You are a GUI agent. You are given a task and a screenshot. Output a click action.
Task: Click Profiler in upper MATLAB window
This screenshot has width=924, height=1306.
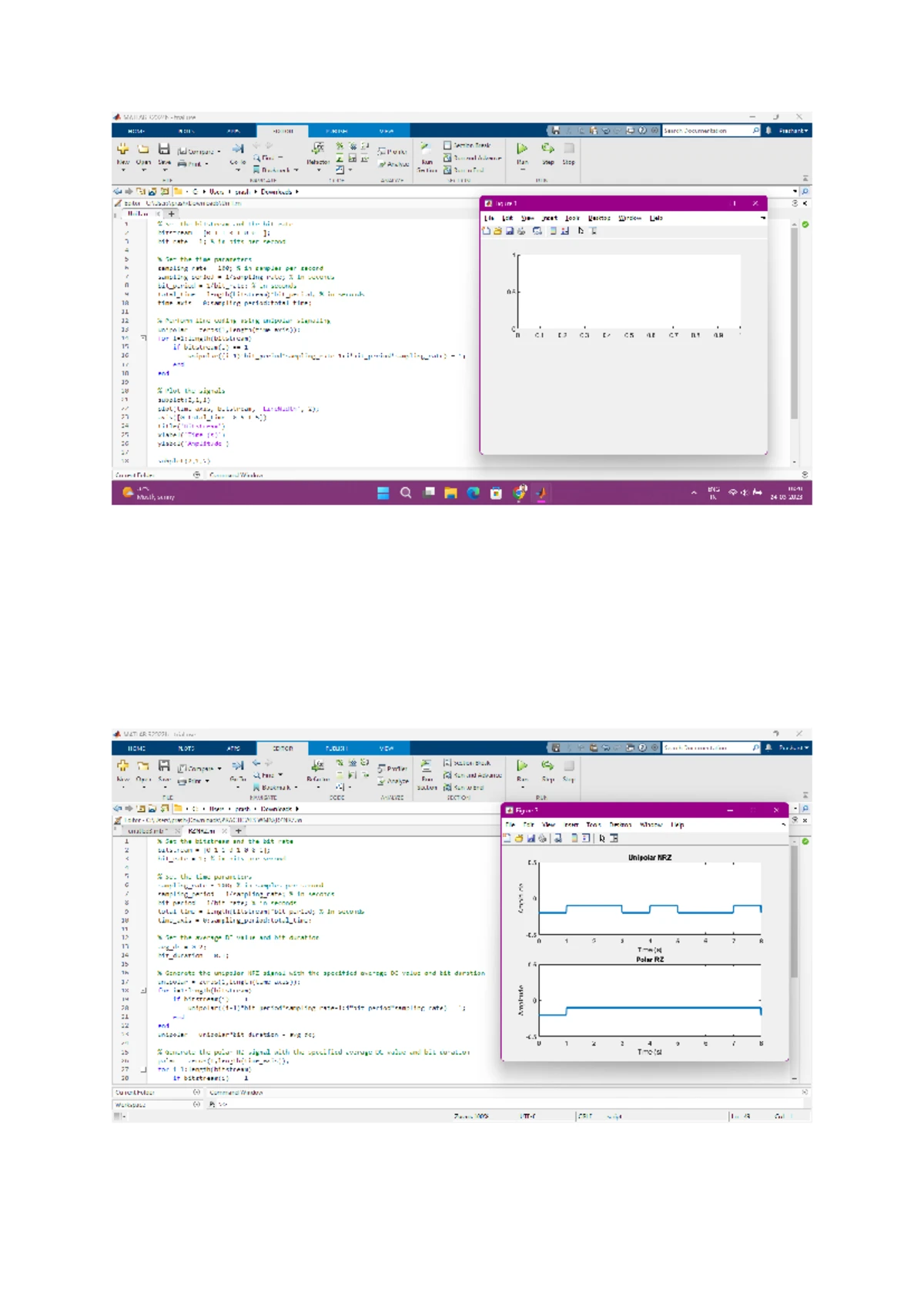(393, 152)
